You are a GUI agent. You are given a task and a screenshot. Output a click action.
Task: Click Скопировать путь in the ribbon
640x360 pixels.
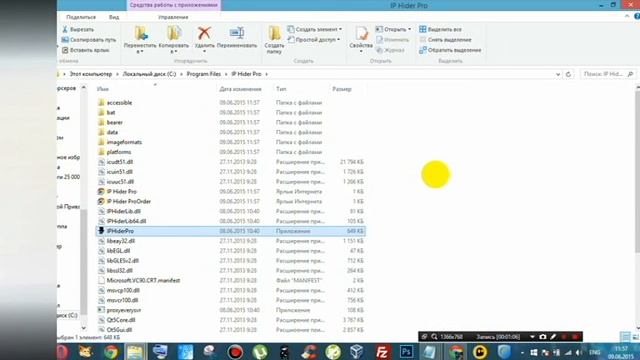(x=89, y=40)
